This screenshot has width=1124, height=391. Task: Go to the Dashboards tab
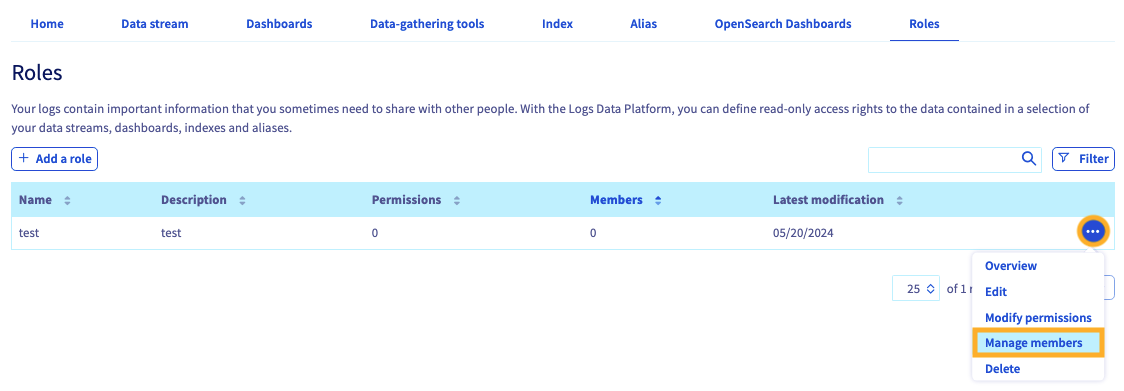(279, 24)
